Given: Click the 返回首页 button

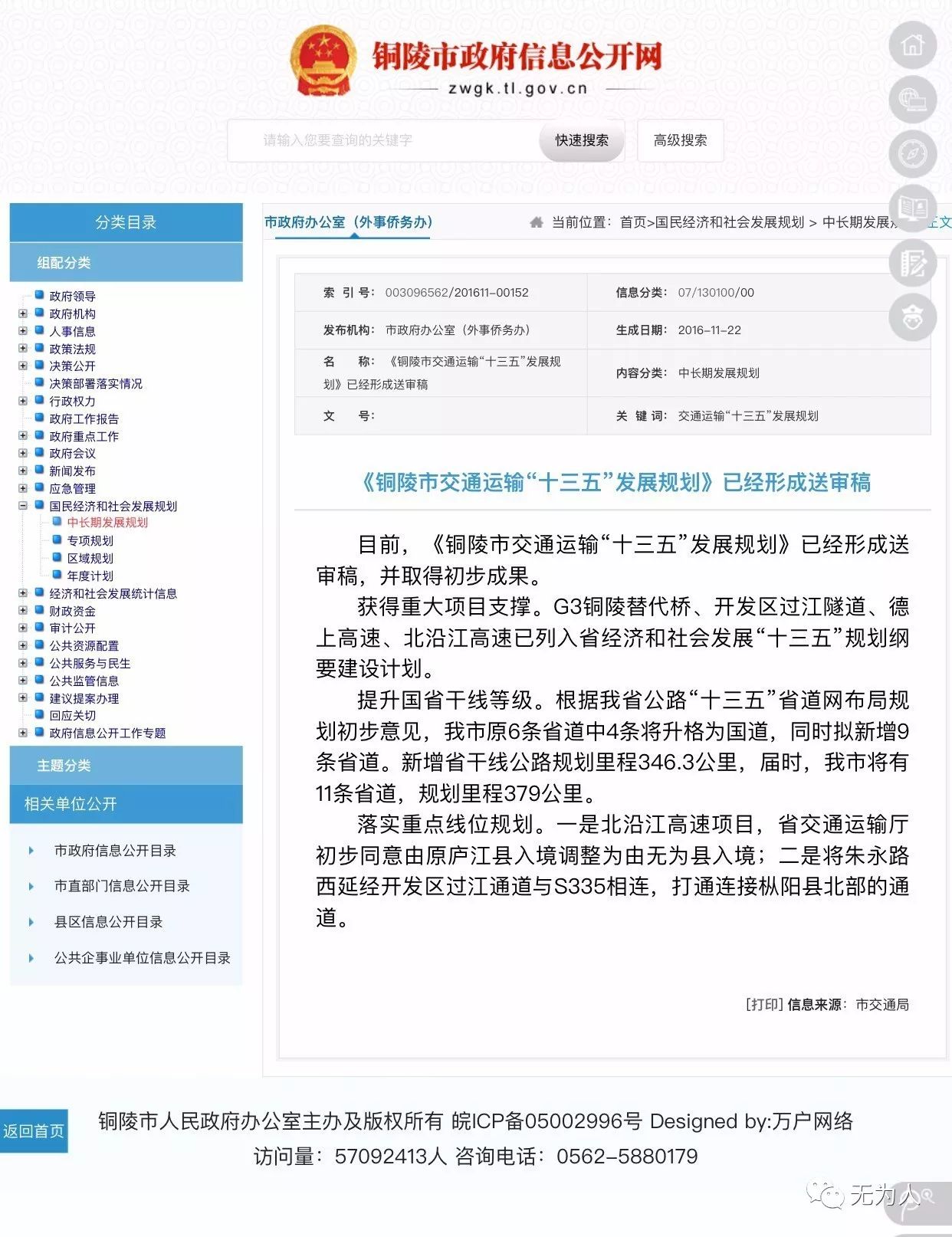Looking at the screenshot, I should coord(34,1130).
